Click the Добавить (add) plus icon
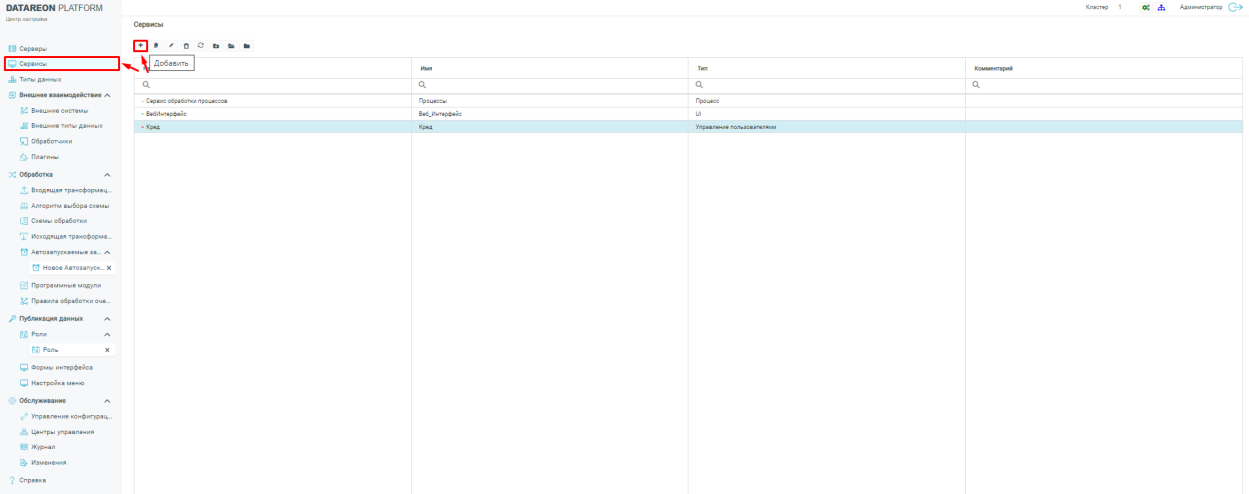This screenshot has width=1249, height=494. [141, 45]
